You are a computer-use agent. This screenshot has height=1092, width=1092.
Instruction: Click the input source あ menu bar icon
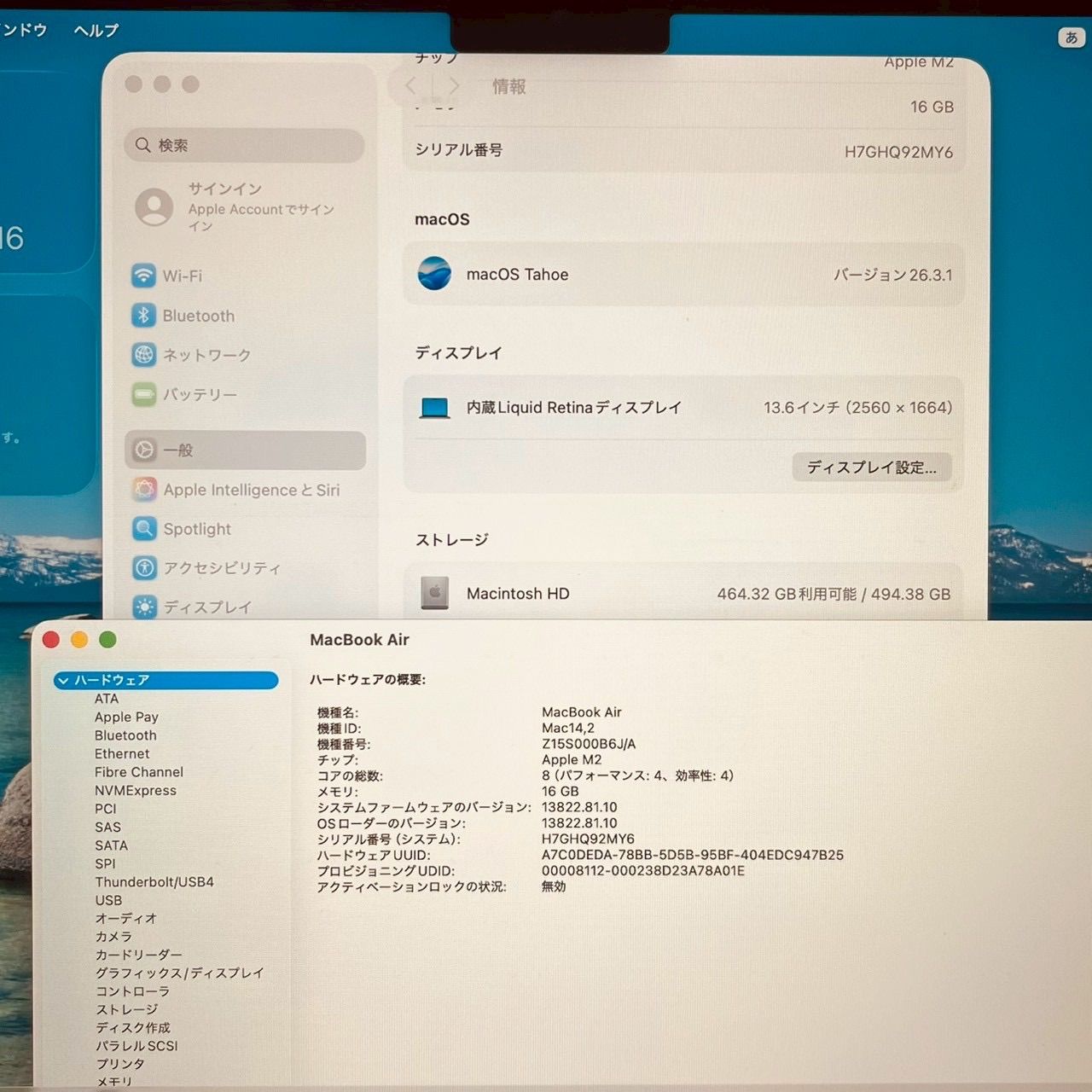(1071, 38)
